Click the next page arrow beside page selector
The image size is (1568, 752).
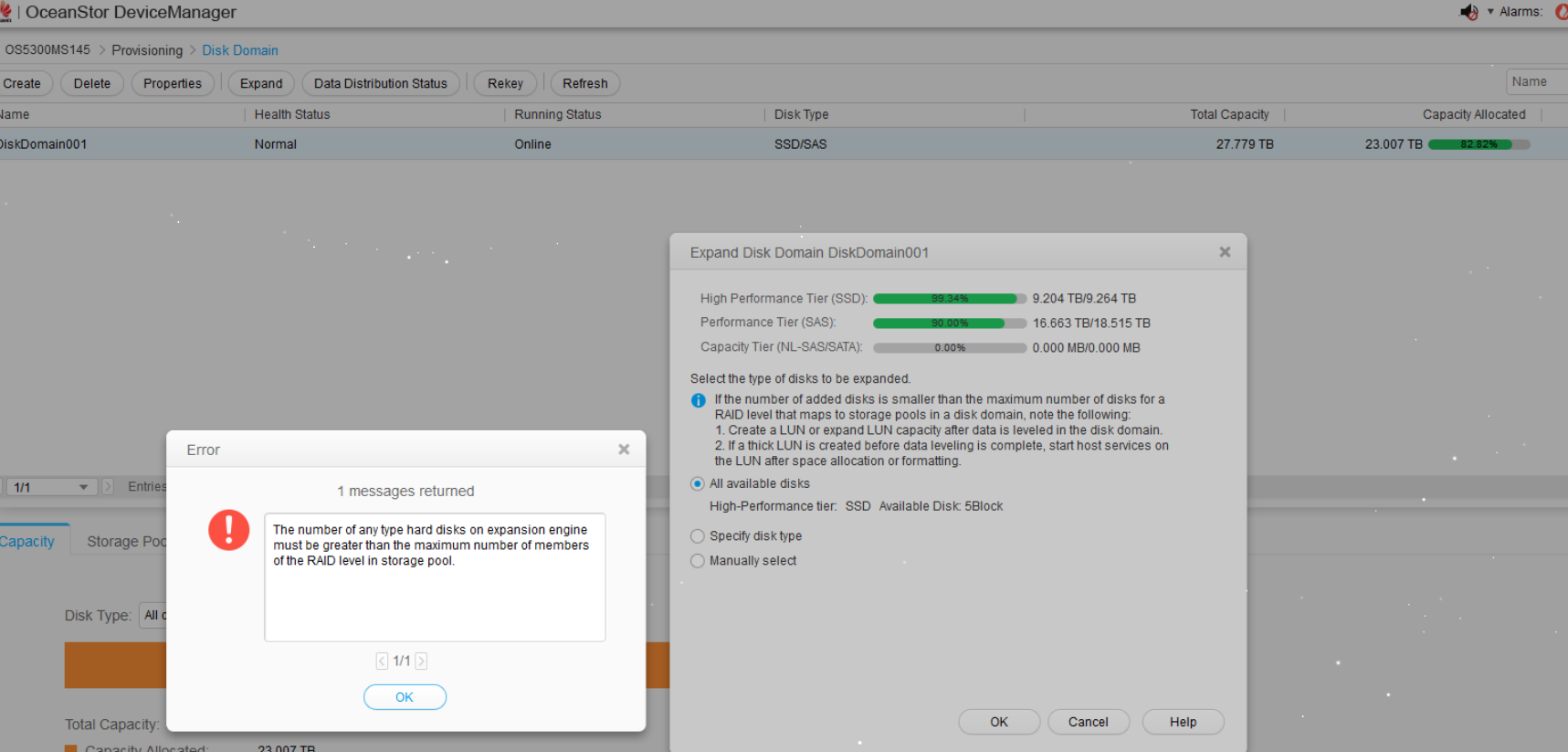(x=108, y=487)
